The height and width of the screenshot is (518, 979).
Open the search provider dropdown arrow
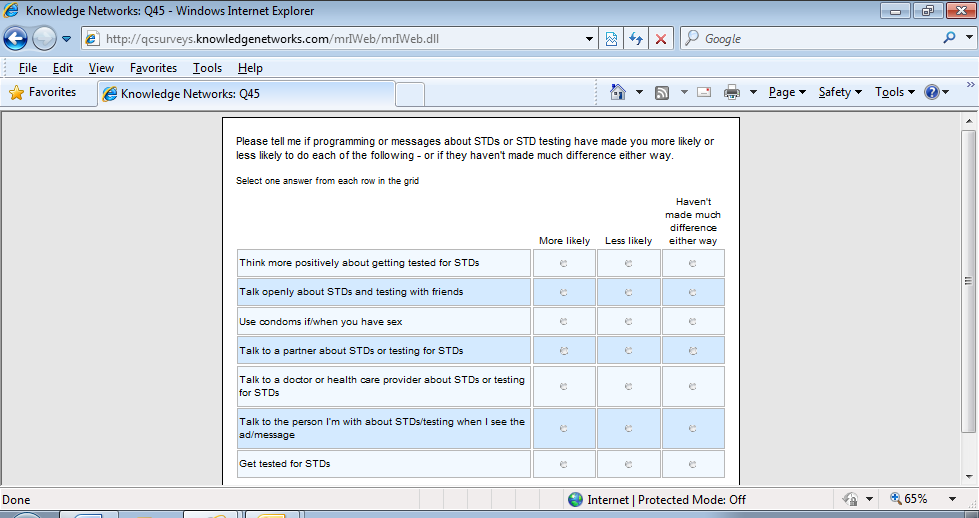(x=969, y=38)
